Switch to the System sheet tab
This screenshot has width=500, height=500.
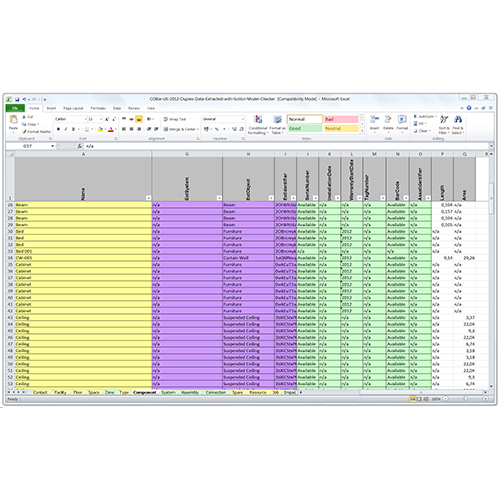coord(168,393)
